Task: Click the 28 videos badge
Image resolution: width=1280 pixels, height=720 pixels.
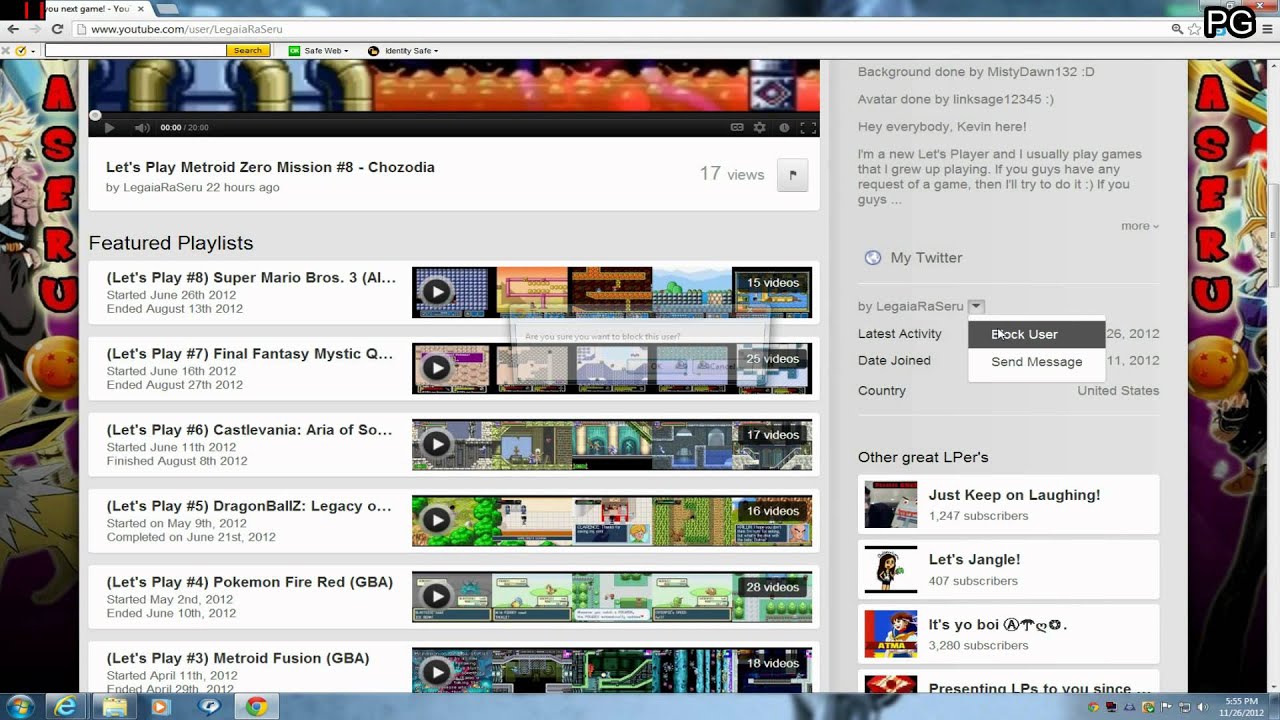Action: (x=773, y=587)
